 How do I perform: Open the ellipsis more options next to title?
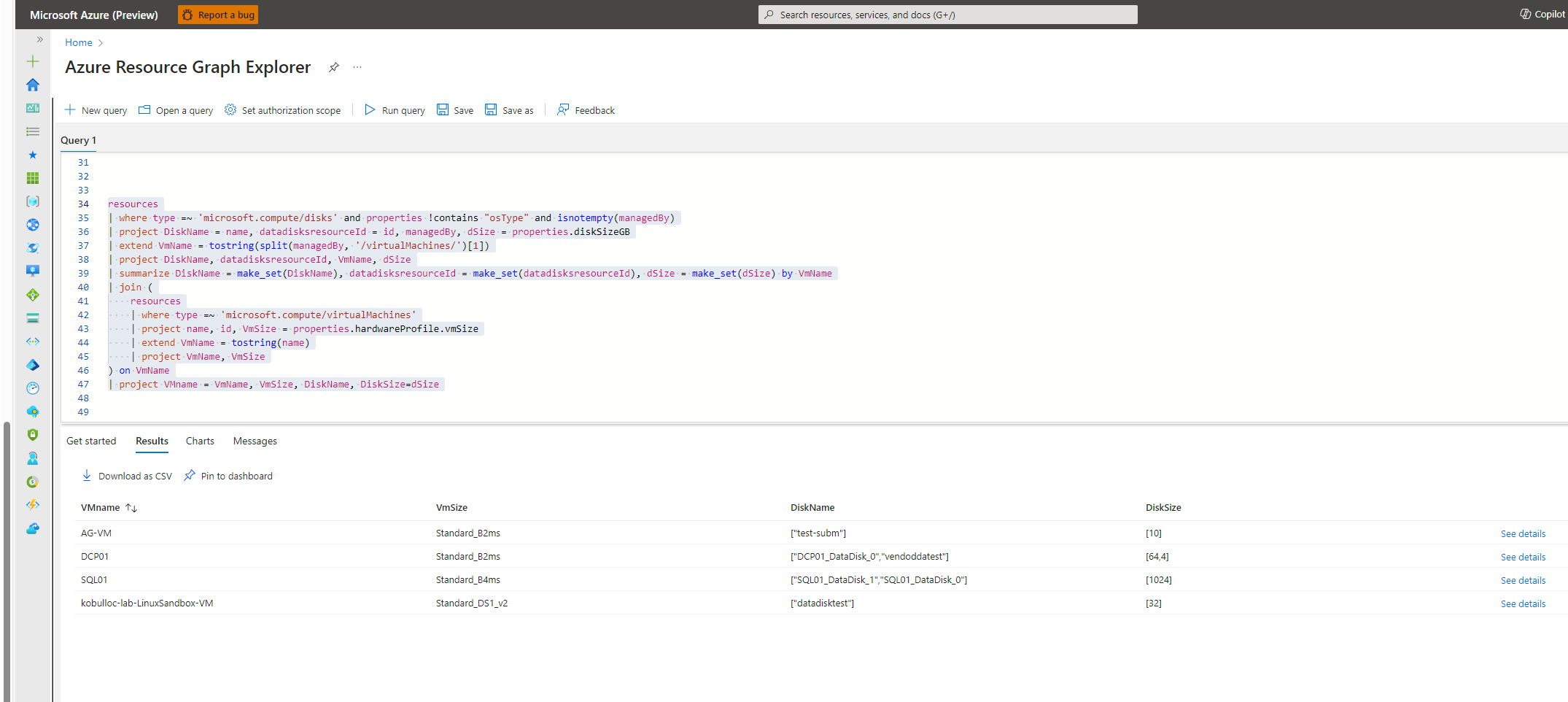357,67
